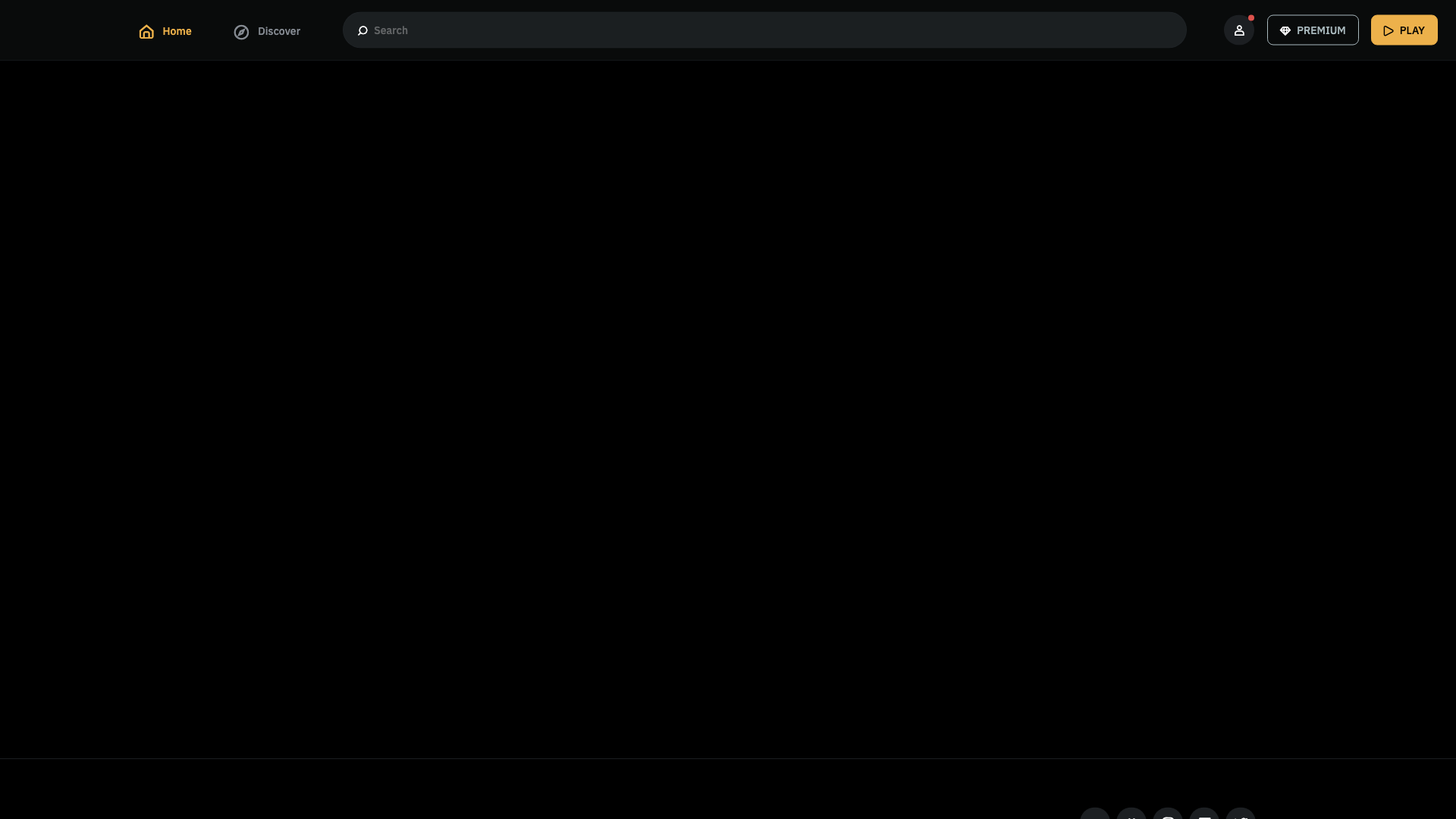1456x819 pixels.
Task: Toggle the PREMIUM subscription status
Action: click(1312, 30)
